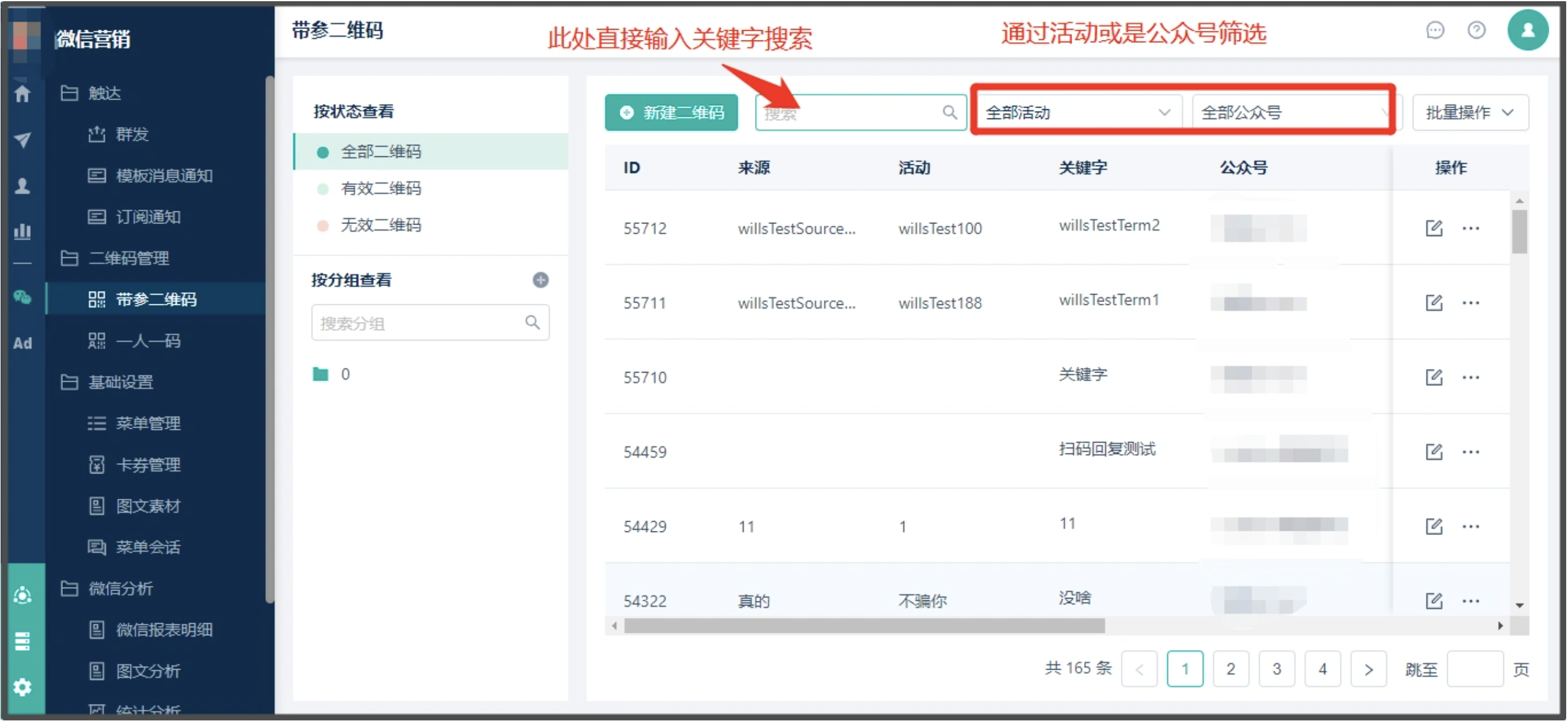
Task: Focus the 搜索分组 input field
Action: pos(430,322)
